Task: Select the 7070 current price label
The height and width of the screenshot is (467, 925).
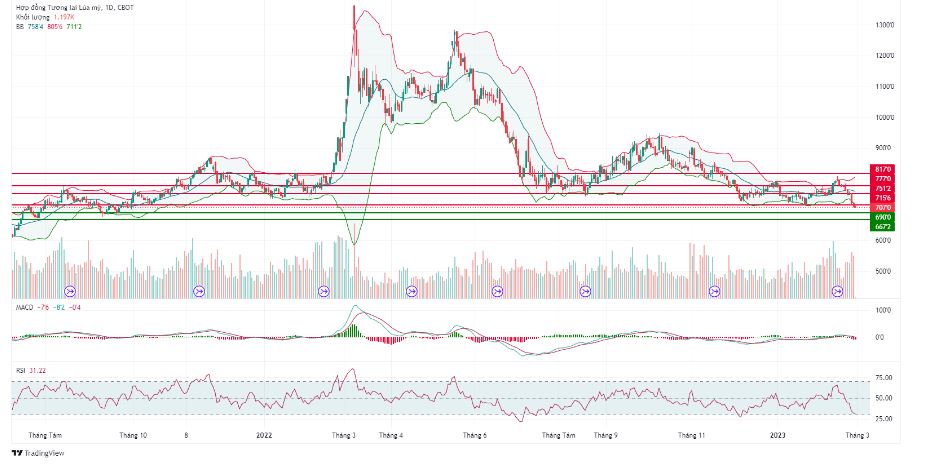Action: [x=883, y=208]
